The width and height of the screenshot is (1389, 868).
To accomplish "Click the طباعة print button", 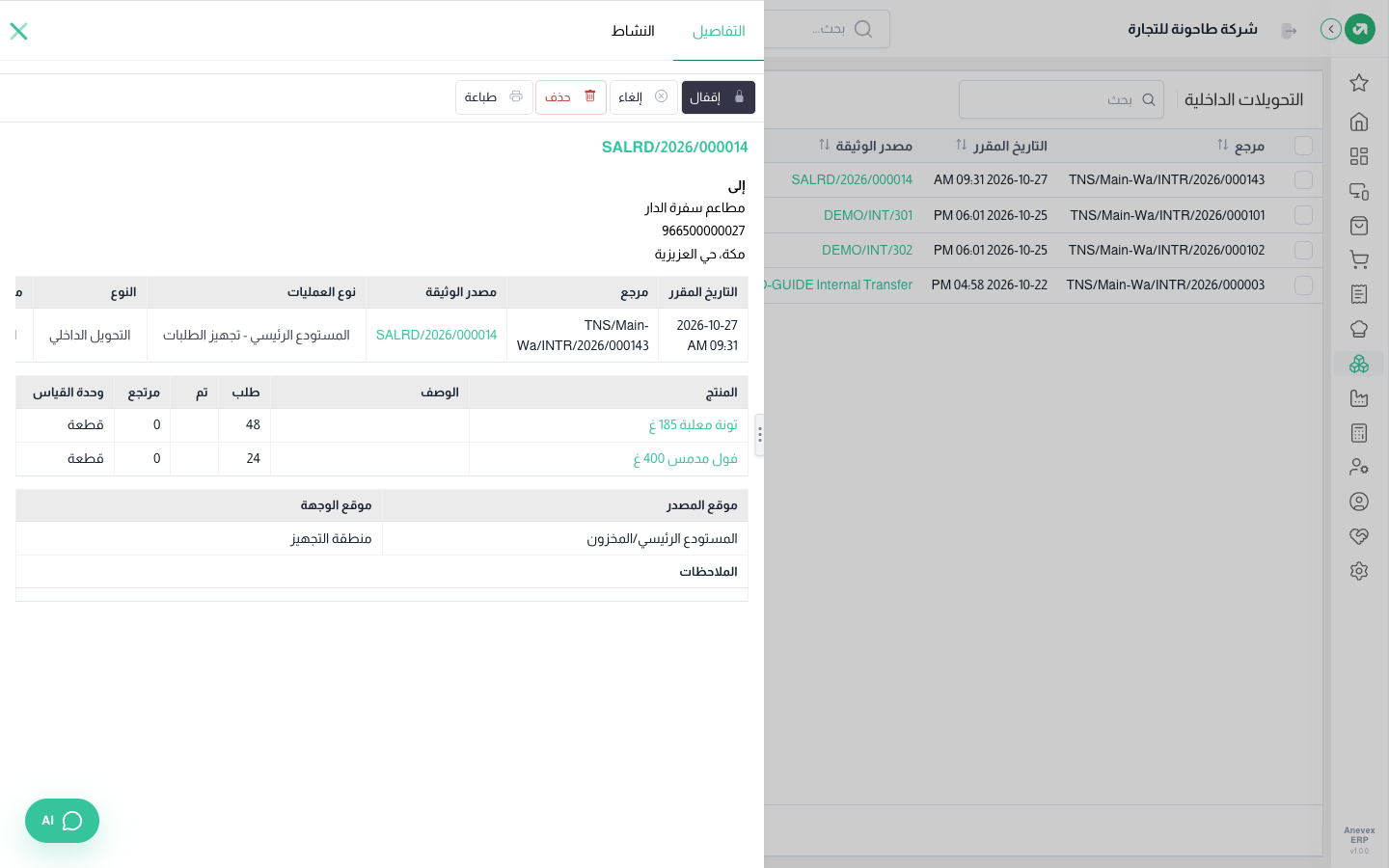I will [494, 97].
